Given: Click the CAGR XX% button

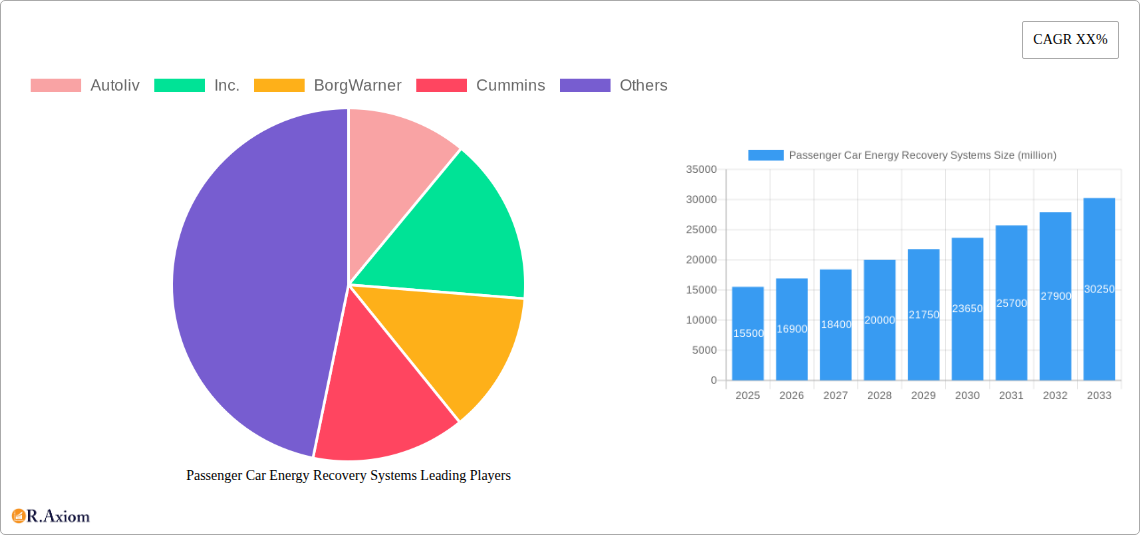Looking at the screenshot, I should 1070,40.
